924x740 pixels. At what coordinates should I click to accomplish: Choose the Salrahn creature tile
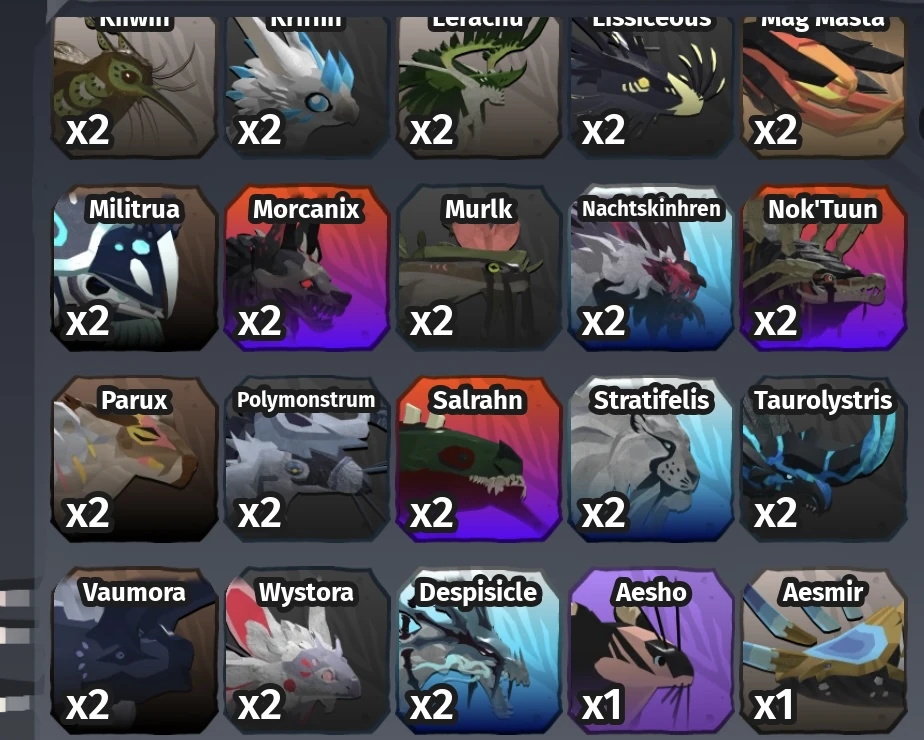(x=478, y=459)
